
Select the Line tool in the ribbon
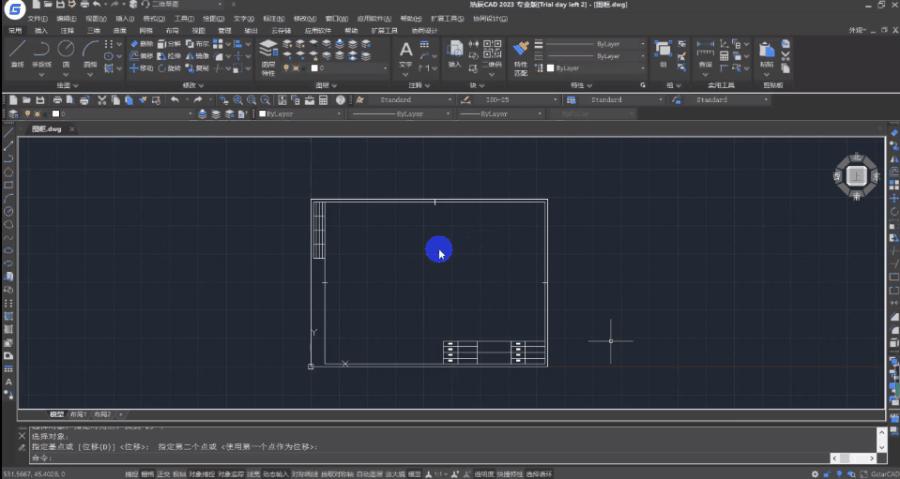(x=17, y=53)
